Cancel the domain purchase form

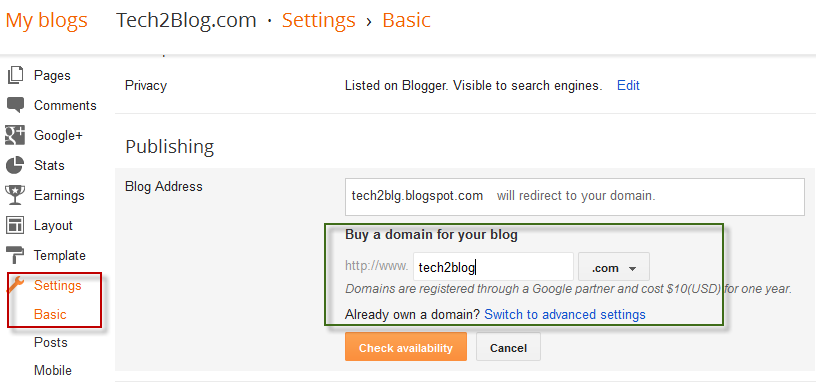click(x=508, y=347)
